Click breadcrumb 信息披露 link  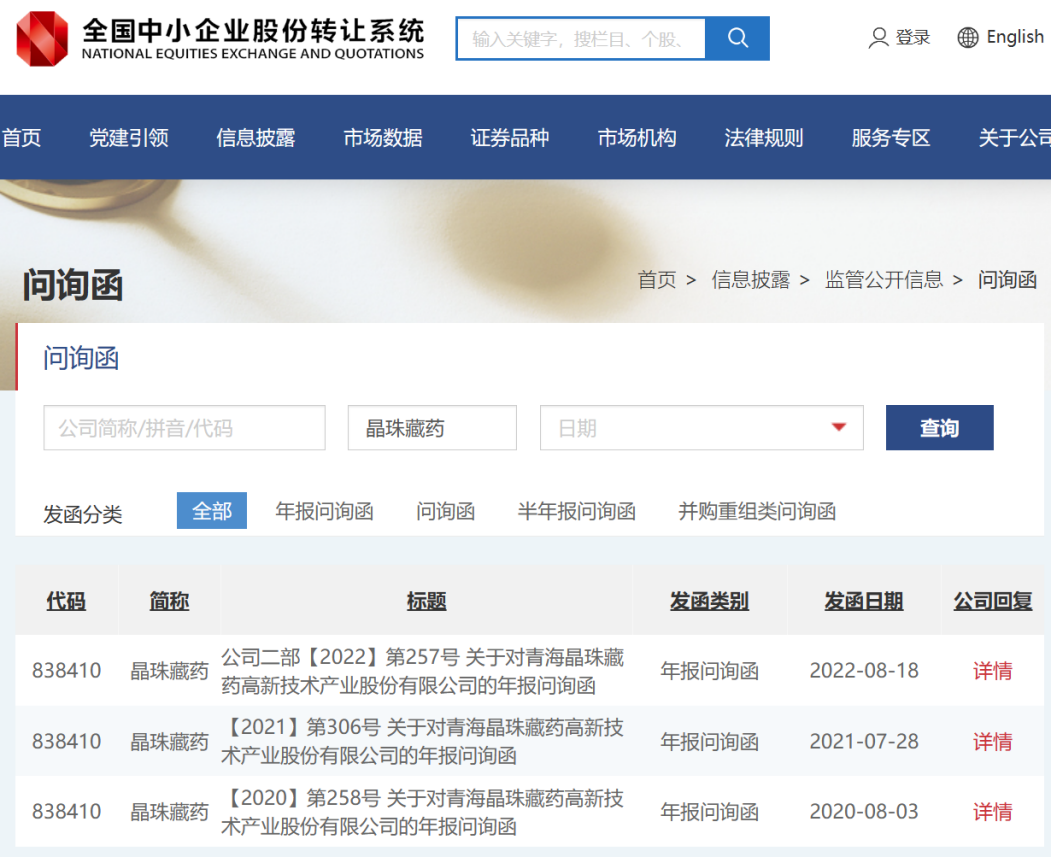tap(751, 279)
